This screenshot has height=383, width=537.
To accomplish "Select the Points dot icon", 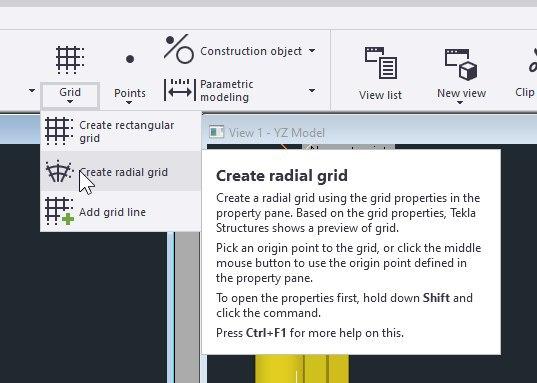I will pos(130,59).
